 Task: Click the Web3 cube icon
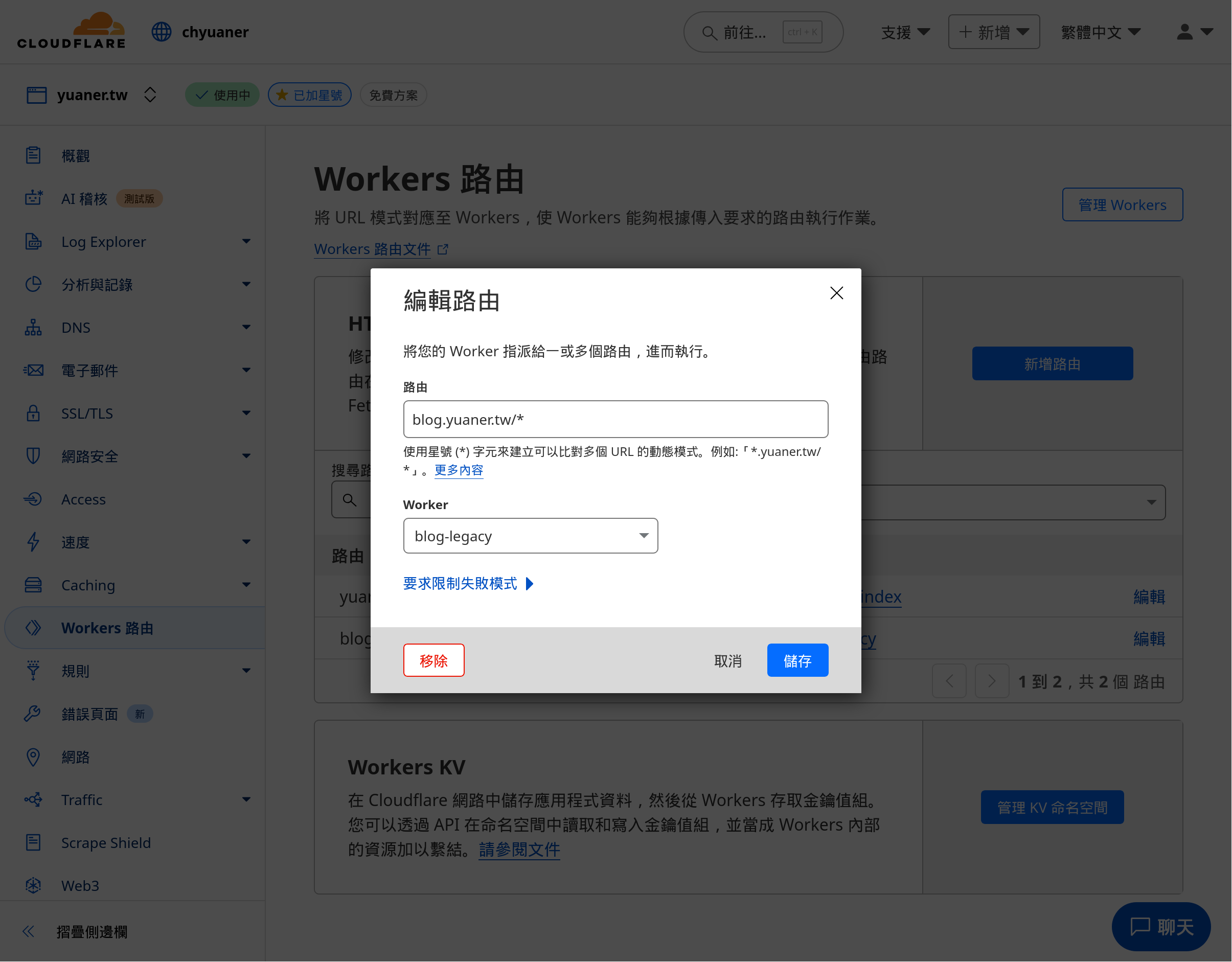[33, 885]
